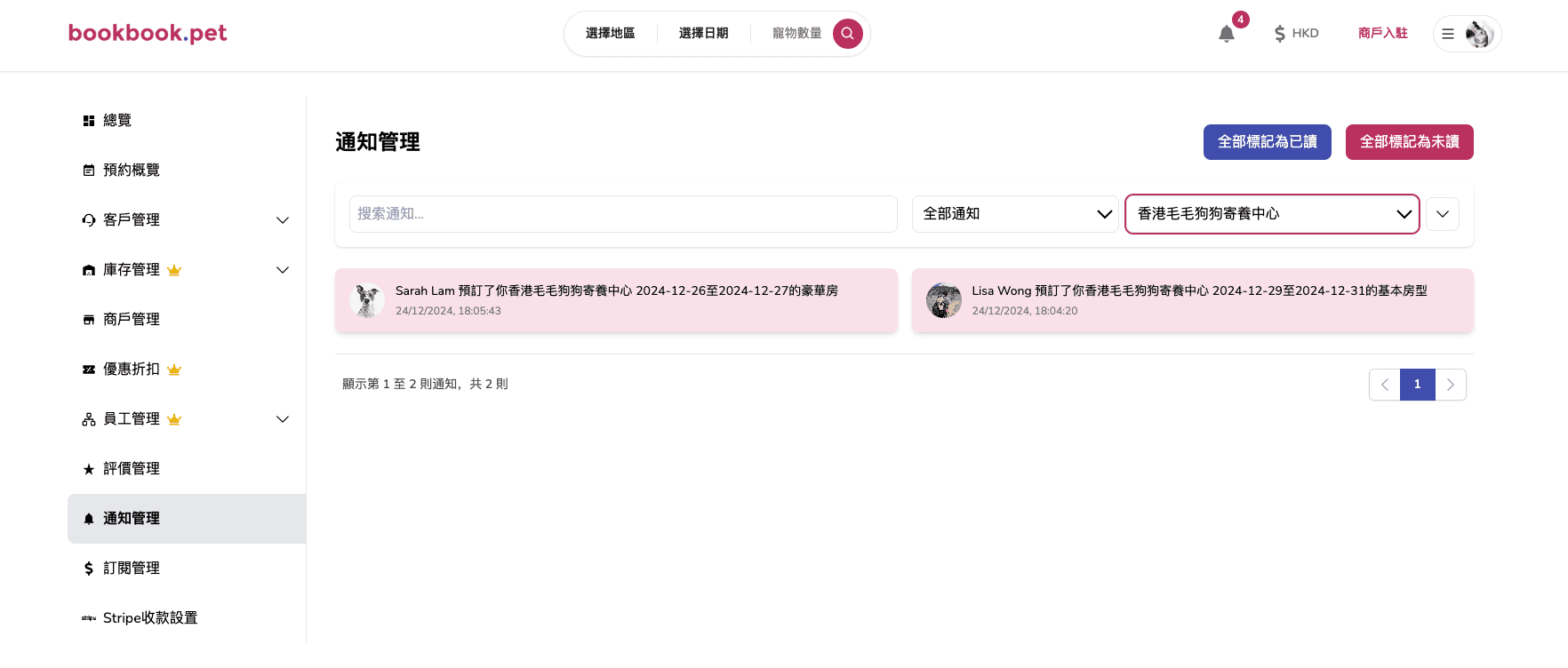This screenshot has width=1568, height=668.
Task: Open 訂閱管理 in the sidebar
Action: click(187, 569)
